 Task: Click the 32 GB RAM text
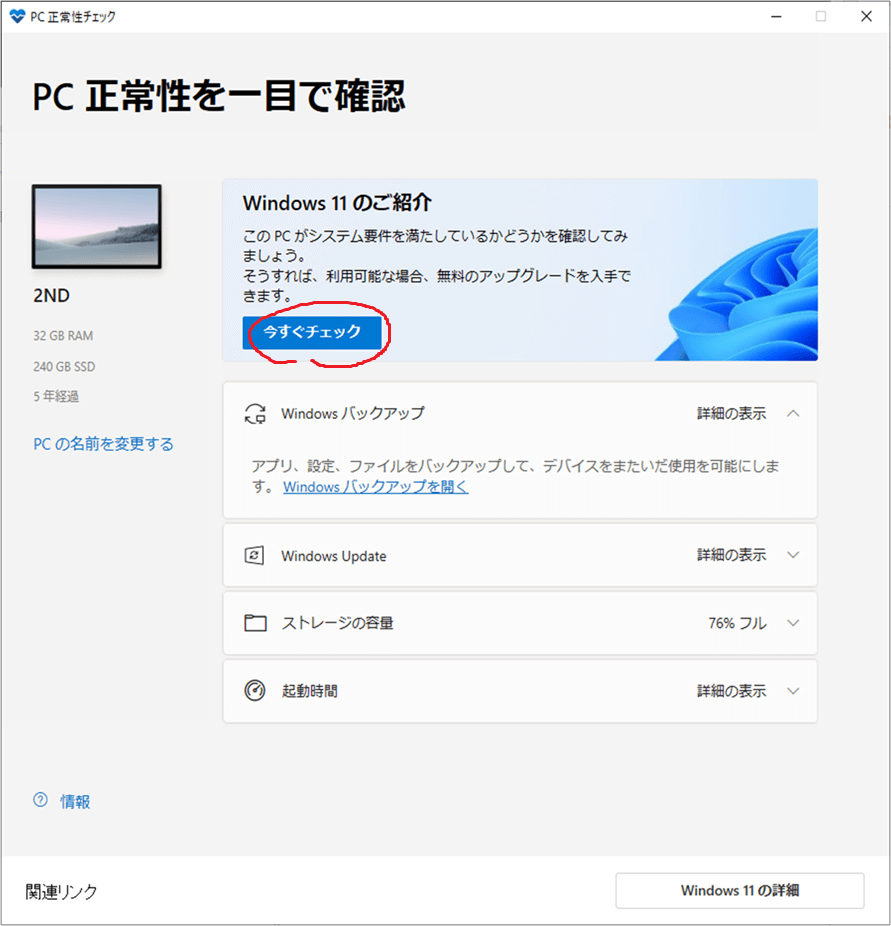pyautogui.click(x=63, y=335)
